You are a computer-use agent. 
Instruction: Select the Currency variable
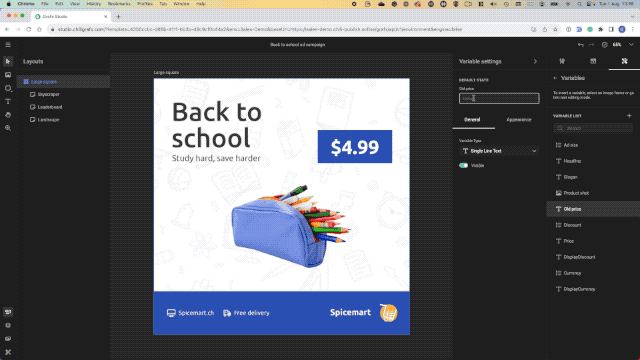(x=593, y=273)
